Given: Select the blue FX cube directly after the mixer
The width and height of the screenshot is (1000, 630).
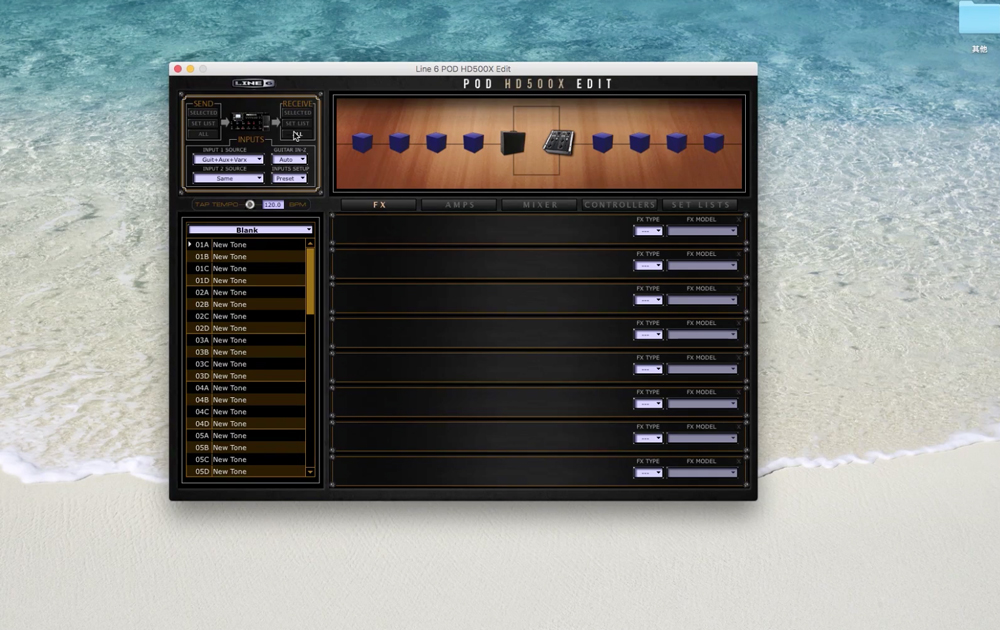Looking at the screenshot, I should pos(603,142).
